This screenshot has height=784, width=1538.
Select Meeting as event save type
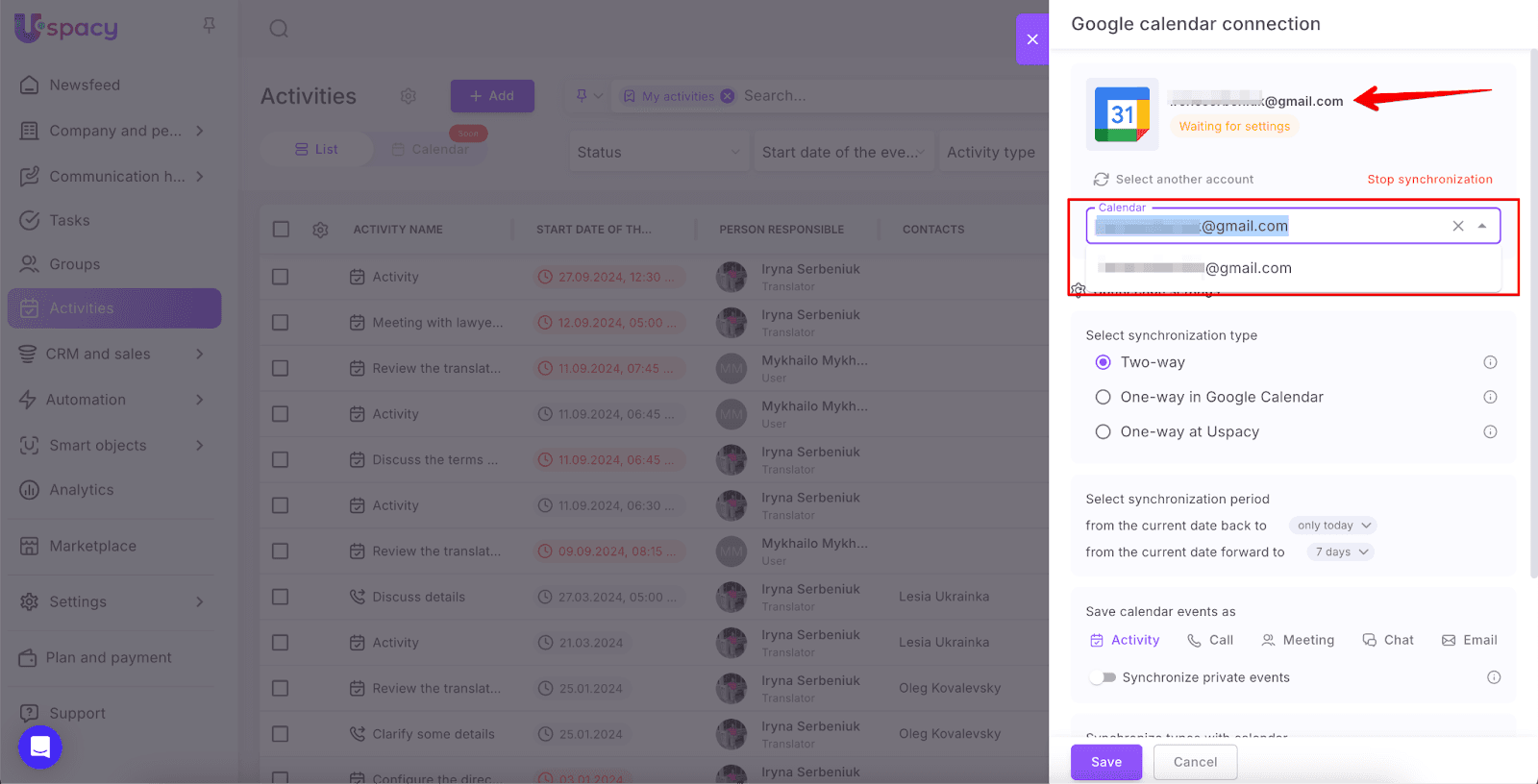[x=1298, y=640]
